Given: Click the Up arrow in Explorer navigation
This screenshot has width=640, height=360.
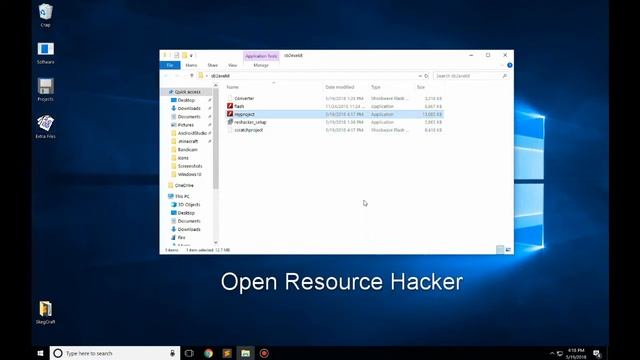Looking at the screenshot, I should coord(191,76).
